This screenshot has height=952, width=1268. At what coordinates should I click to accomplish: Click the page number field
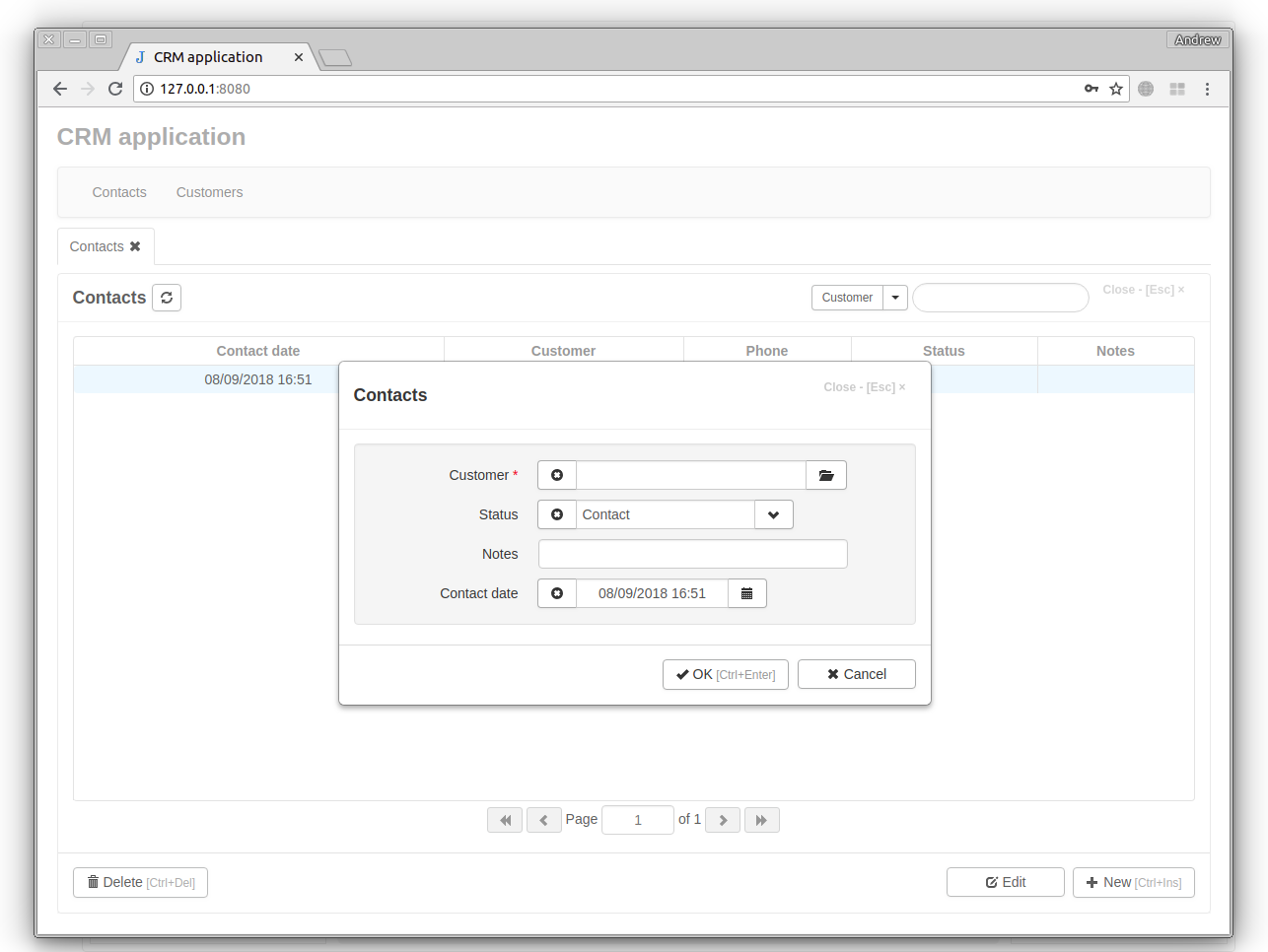pyautogui.click(x=638, y=820)
